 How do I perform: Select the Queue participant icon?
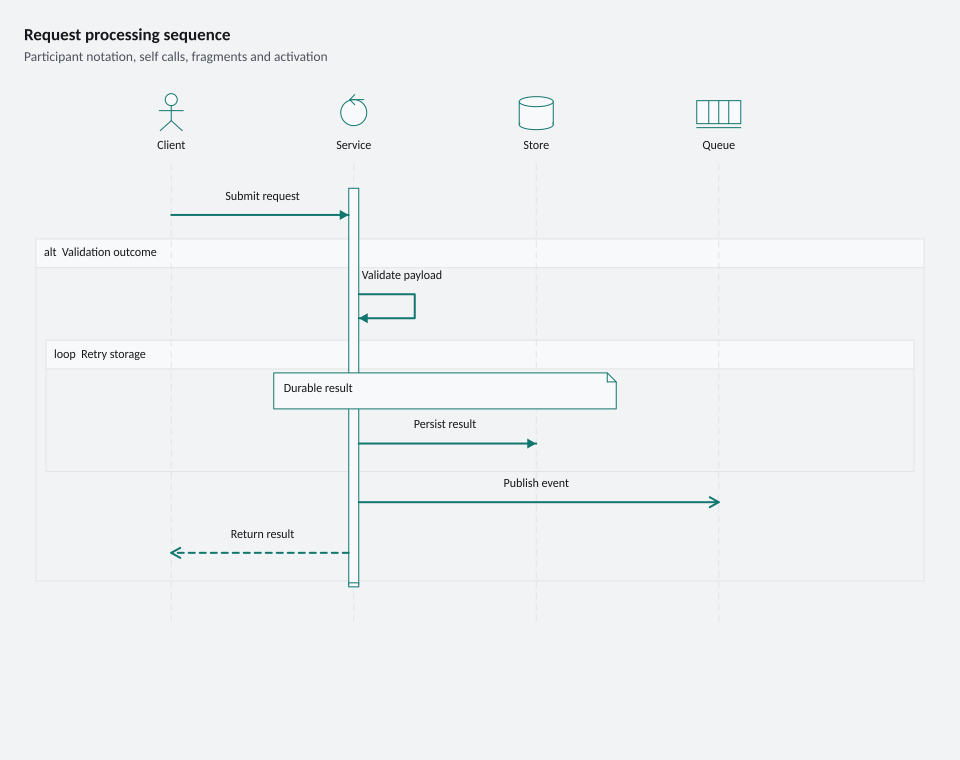click(718, 113)
